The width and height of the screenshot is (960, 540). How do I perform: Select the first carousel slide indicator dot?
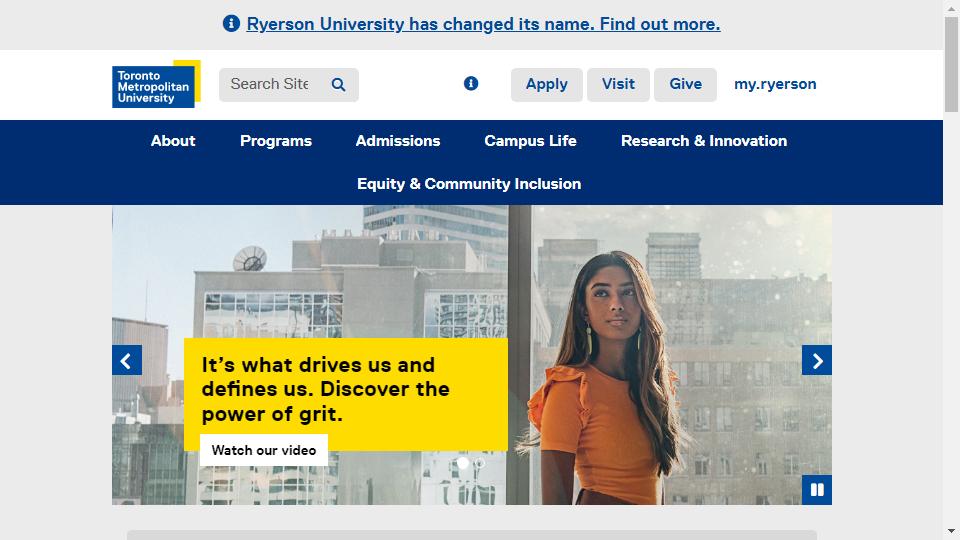click(x=463, y=463)
